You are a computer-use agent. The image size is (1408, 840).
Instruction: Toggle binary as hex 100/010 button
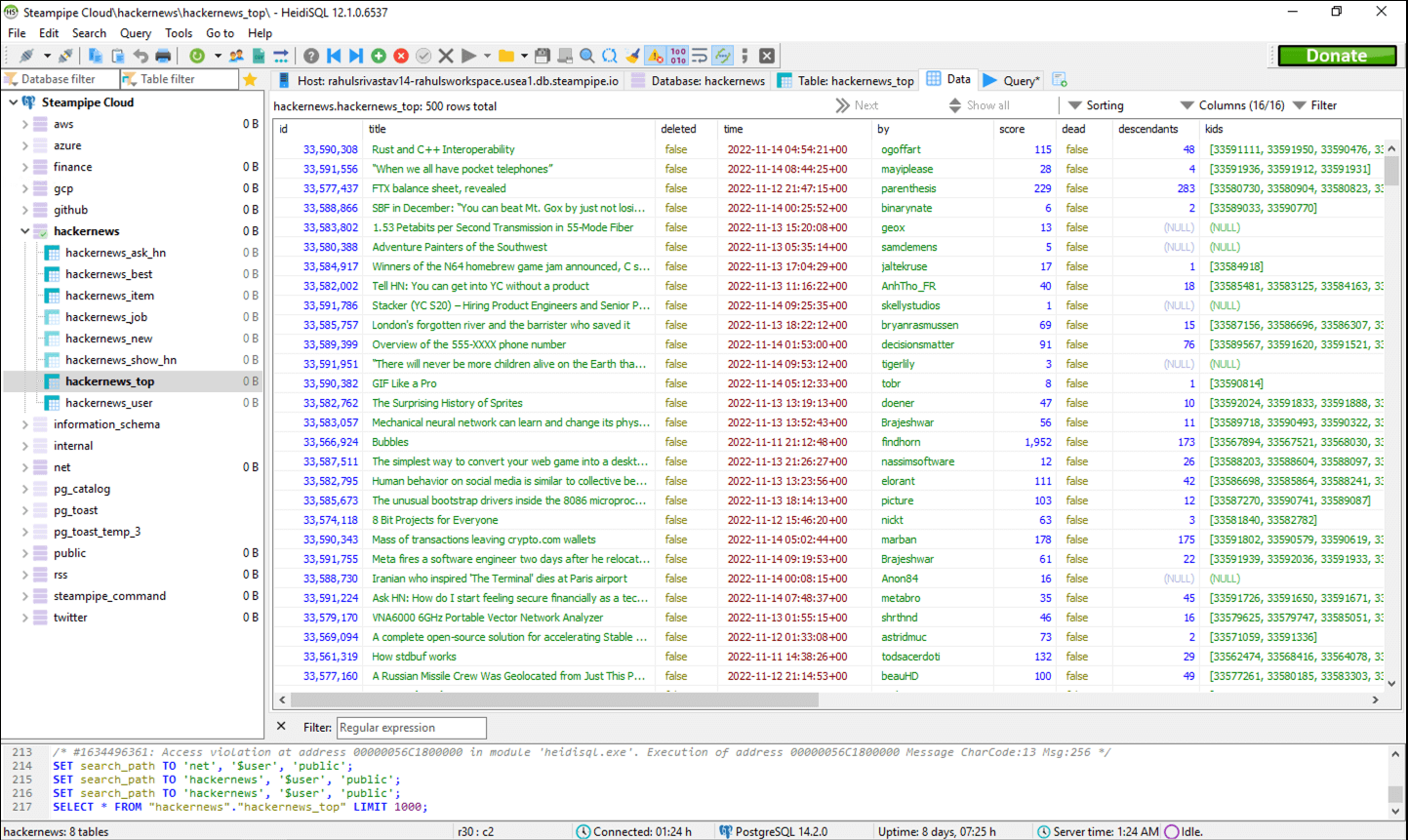pos(678,56)
